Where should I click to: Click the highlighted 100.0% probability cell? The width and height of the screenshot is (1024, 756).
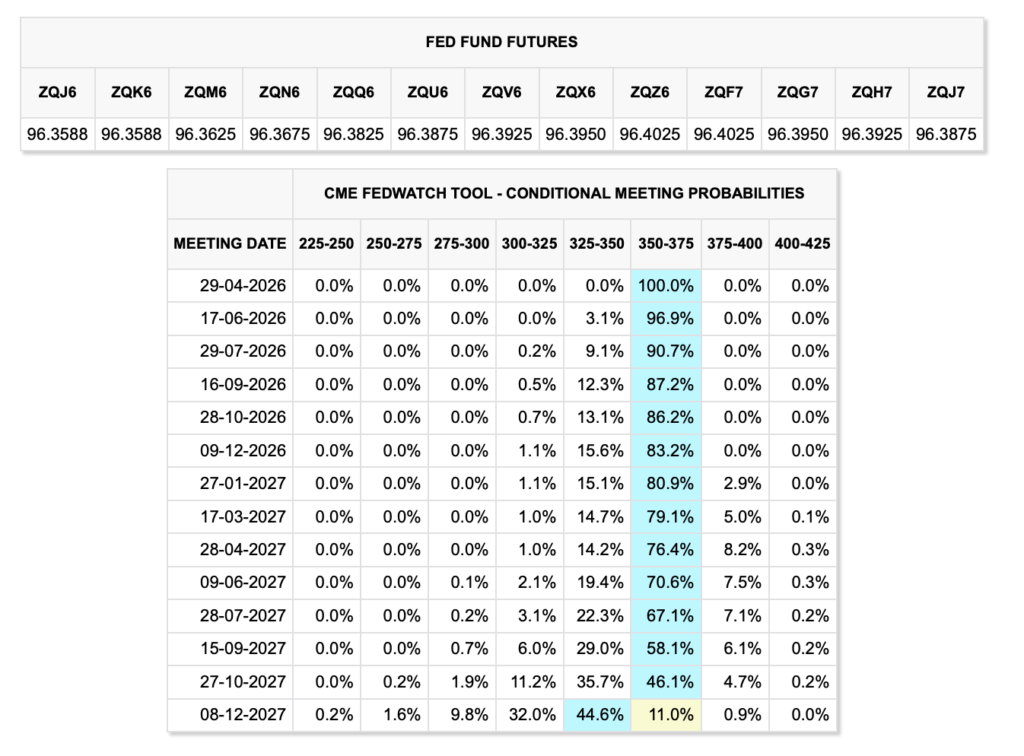[x=666, y=286]
